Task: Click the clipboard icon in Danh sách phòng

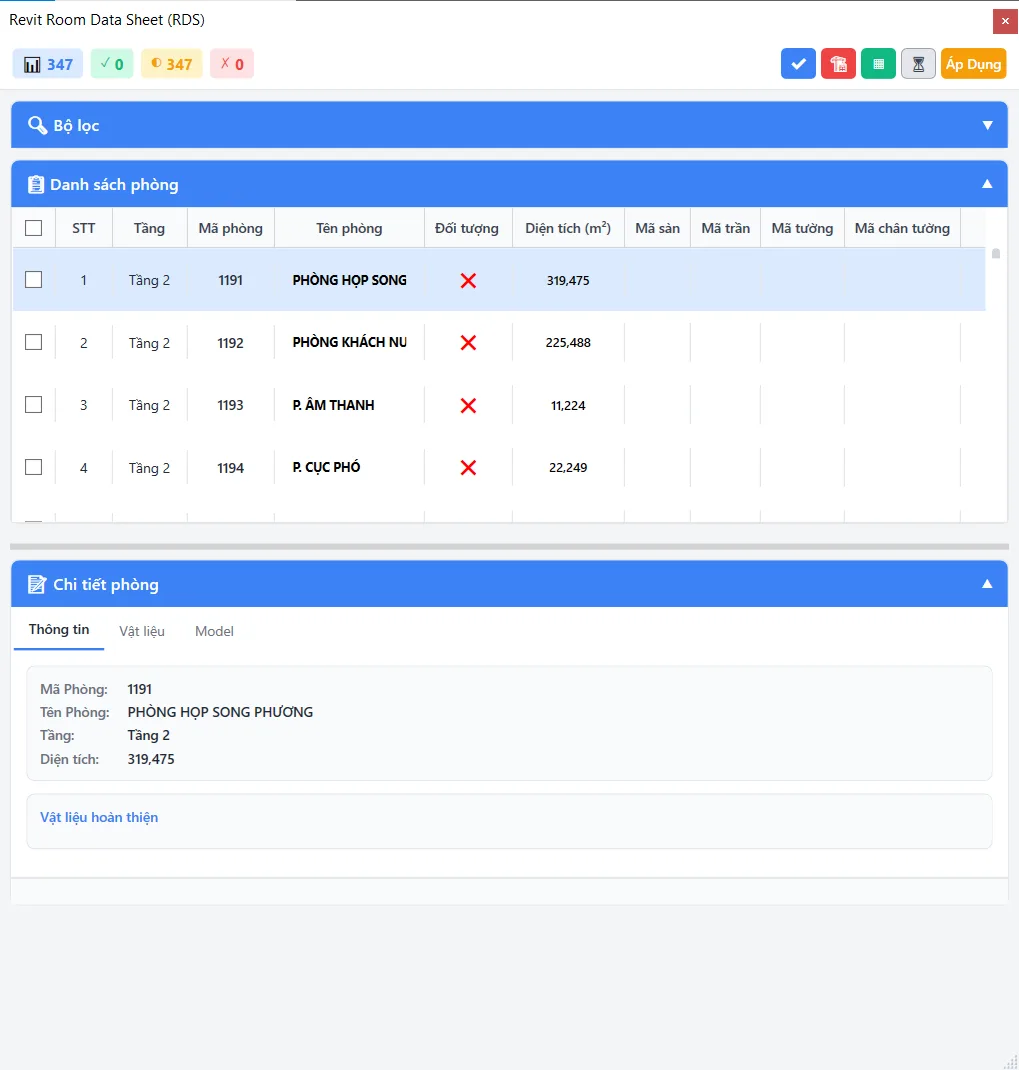Action: coord(35,185)
